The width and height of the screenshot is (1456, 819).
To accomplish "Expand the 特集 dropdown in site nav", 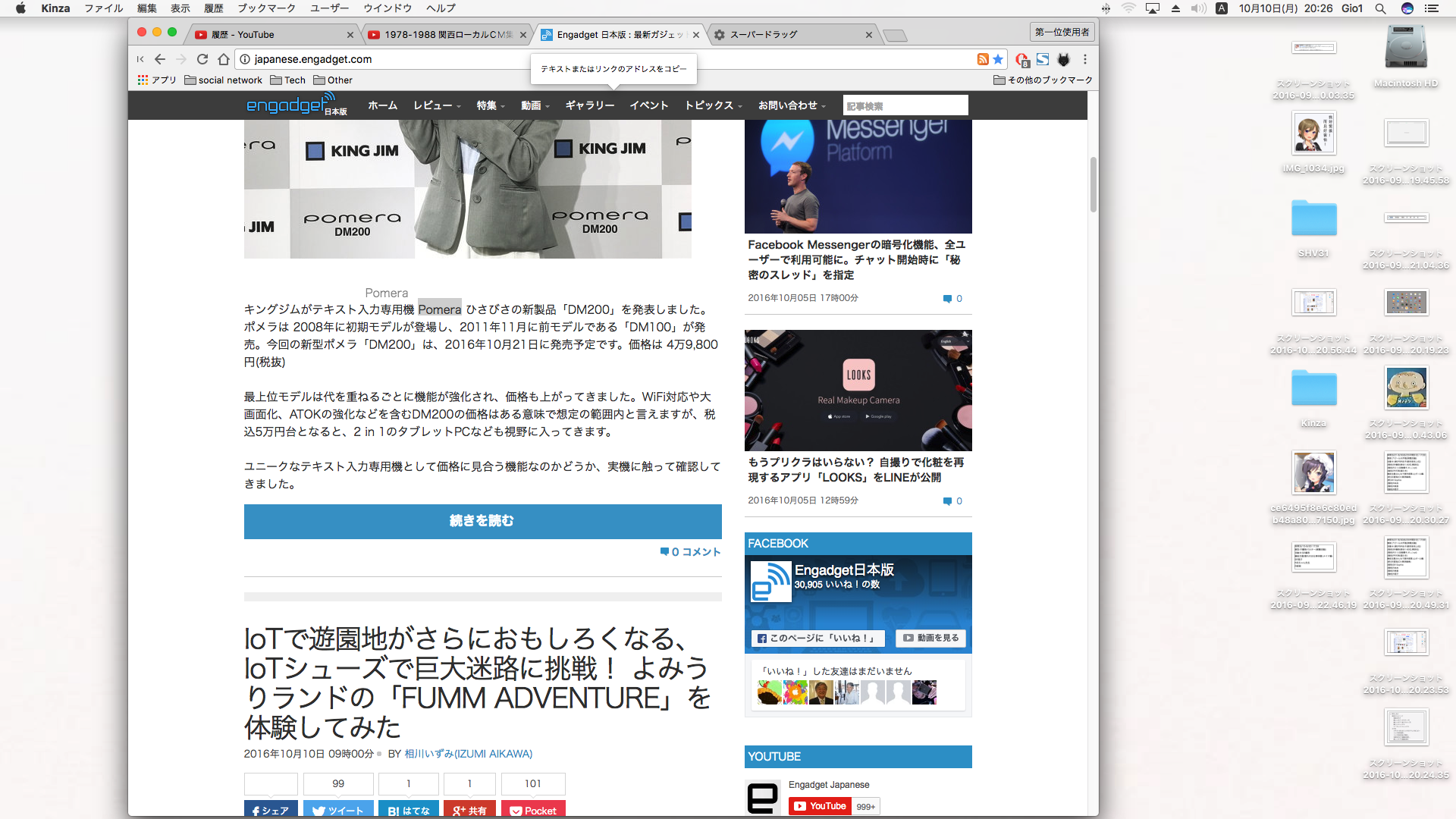I will 491,105.
